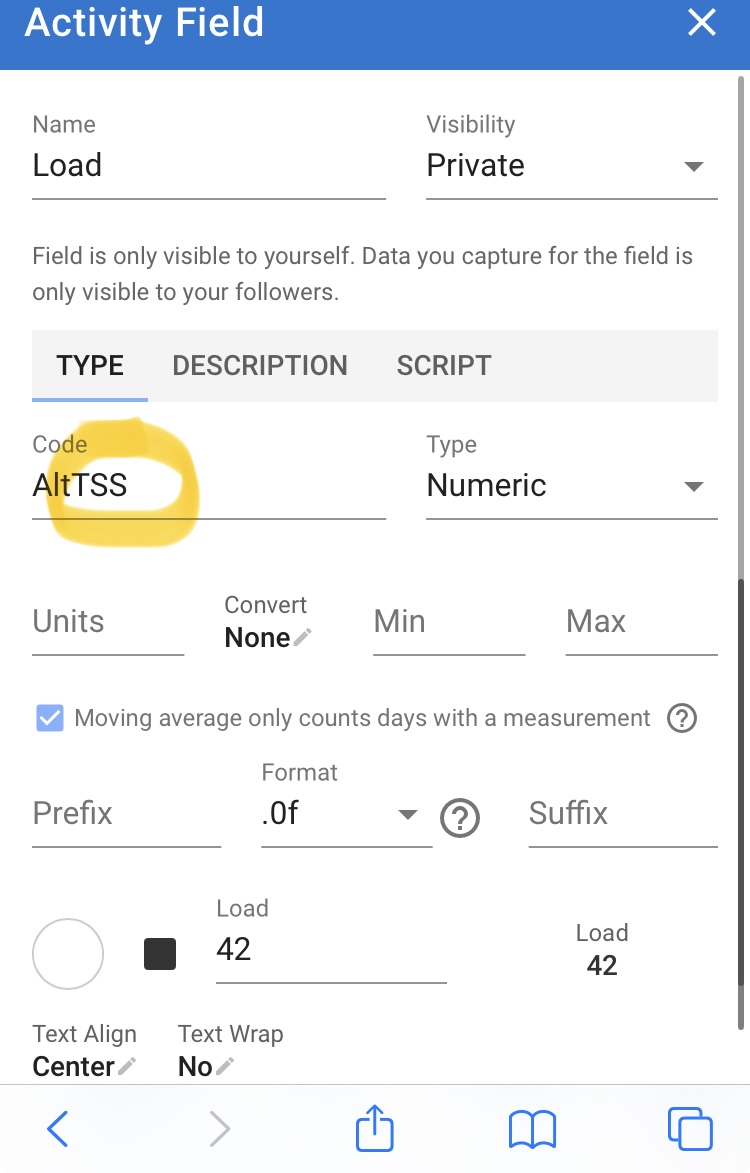The height and width of the screenshot is (1173, 750).
Task: Expand the Format .0f dropdown
Action: coord(347,814)
